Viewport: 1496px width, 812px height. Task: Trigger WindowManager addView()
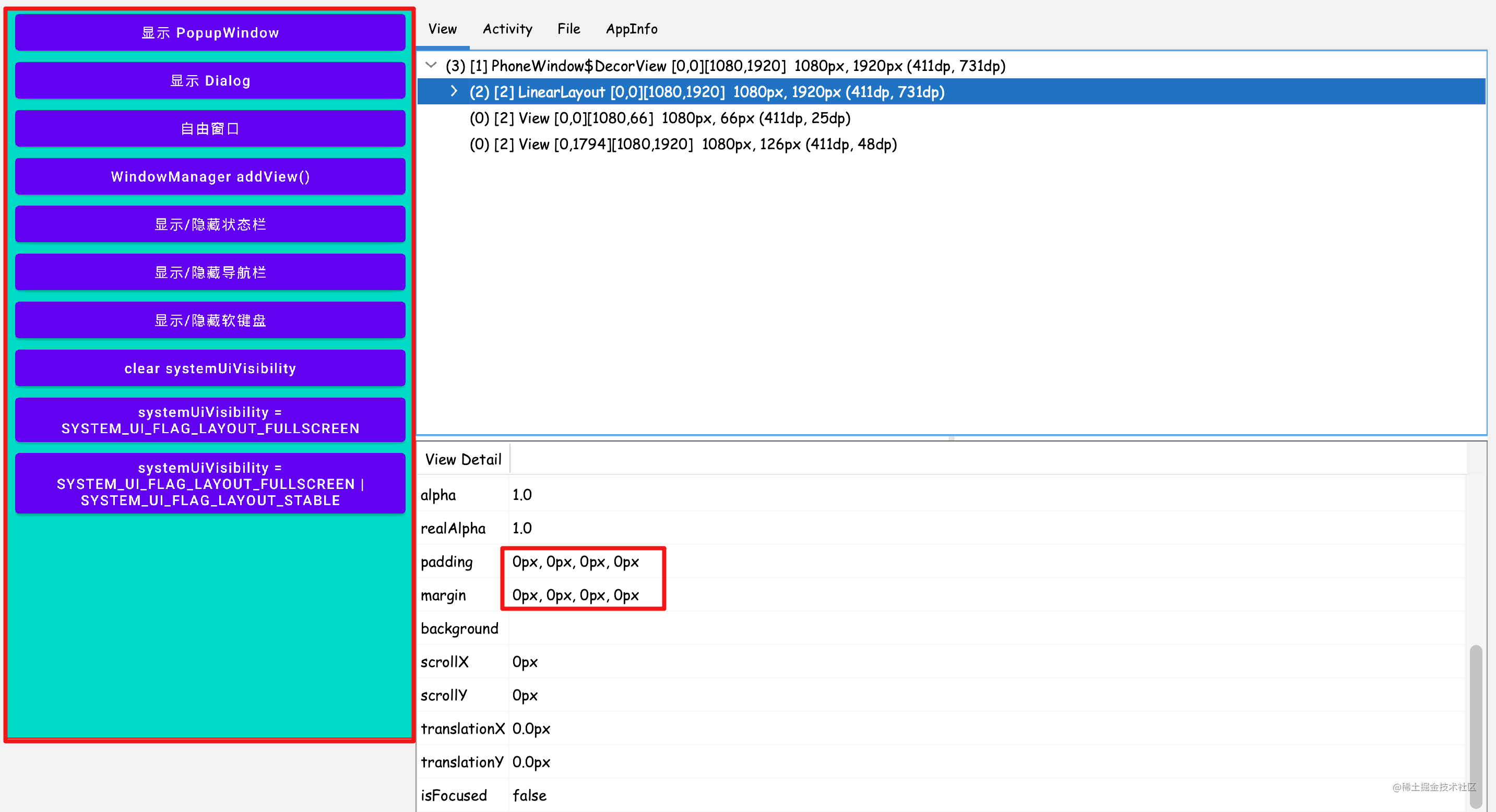click(x=210, y=176)
